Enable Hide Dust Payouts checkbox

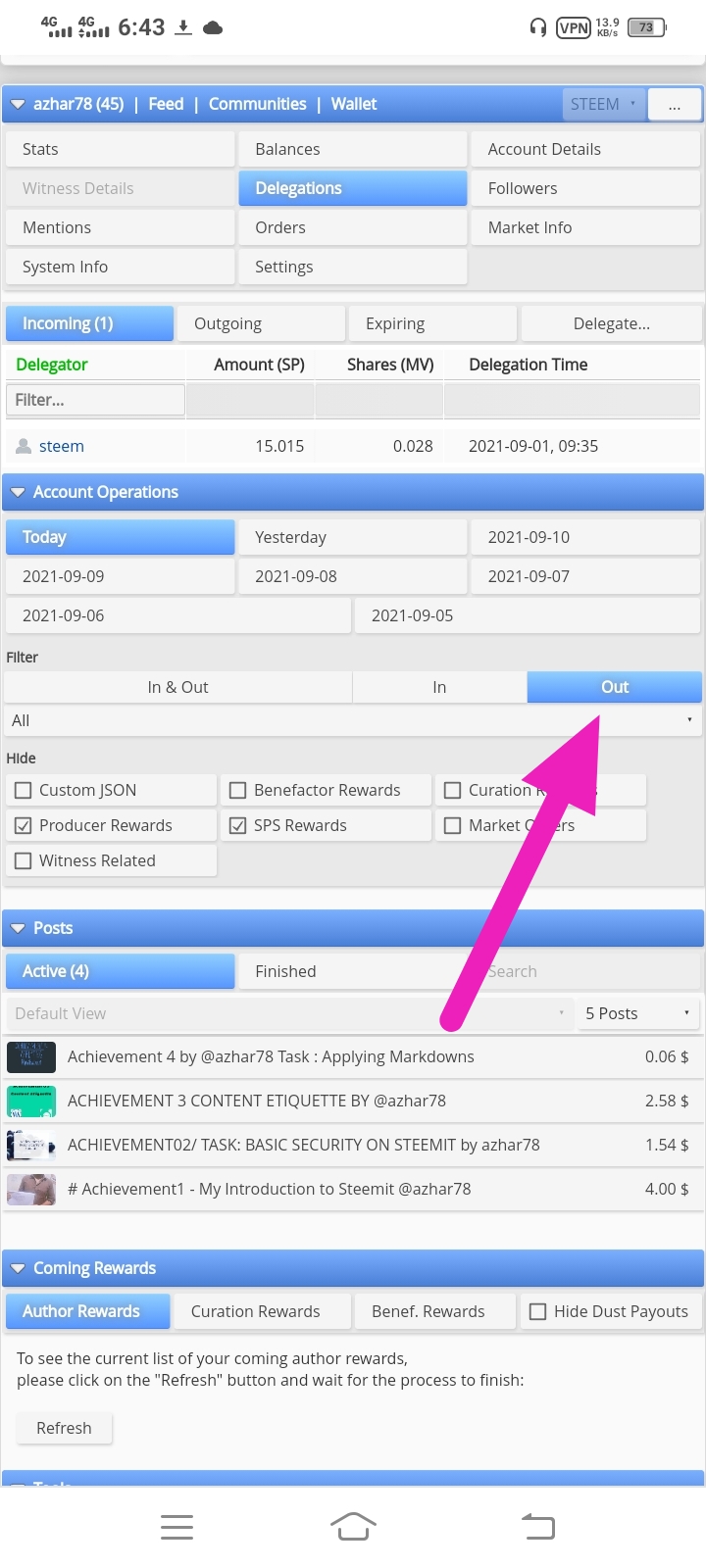pos(537,1311)
